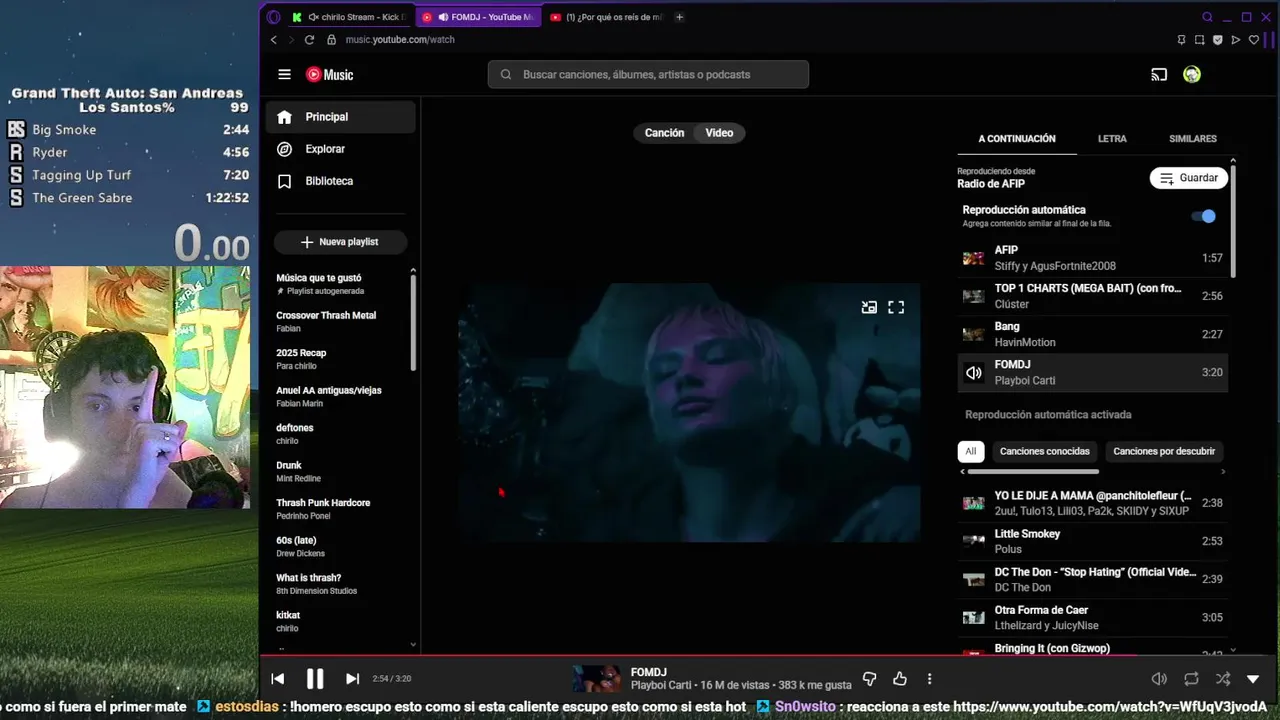Open the LETRA tab

(x=1112, y=139)
